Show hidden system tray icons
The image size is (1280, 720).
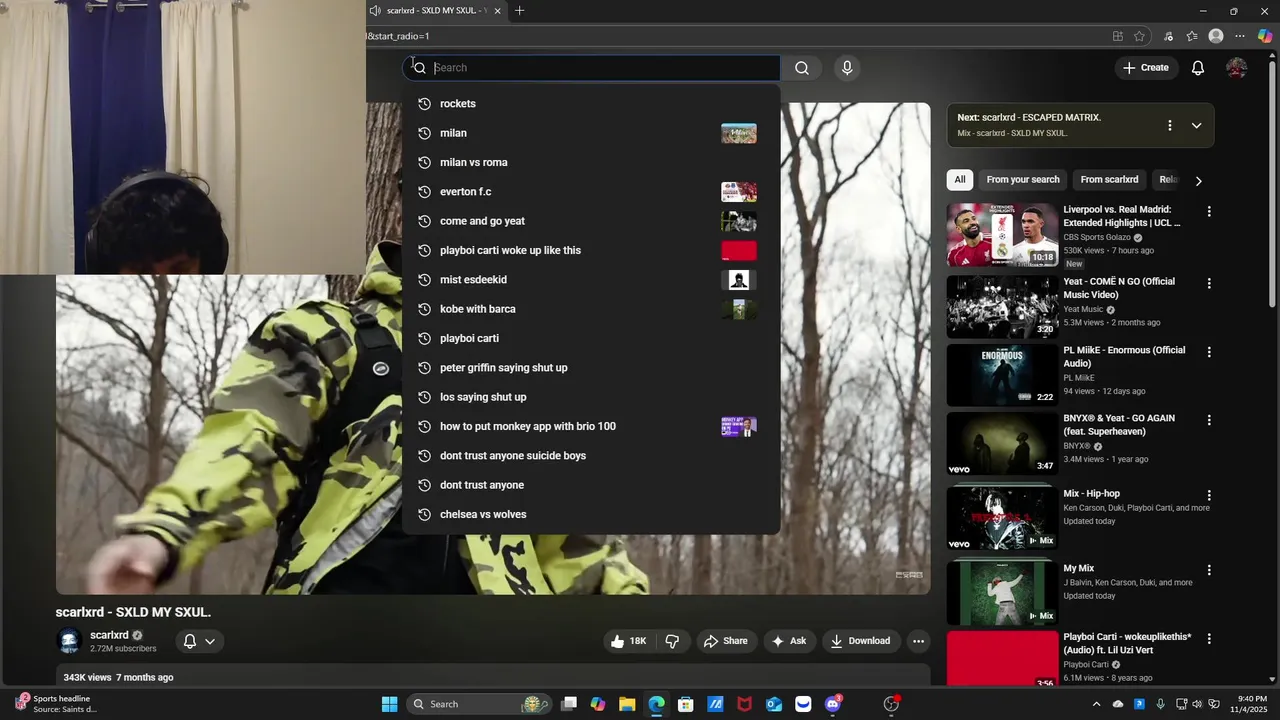click(1096, 704)
